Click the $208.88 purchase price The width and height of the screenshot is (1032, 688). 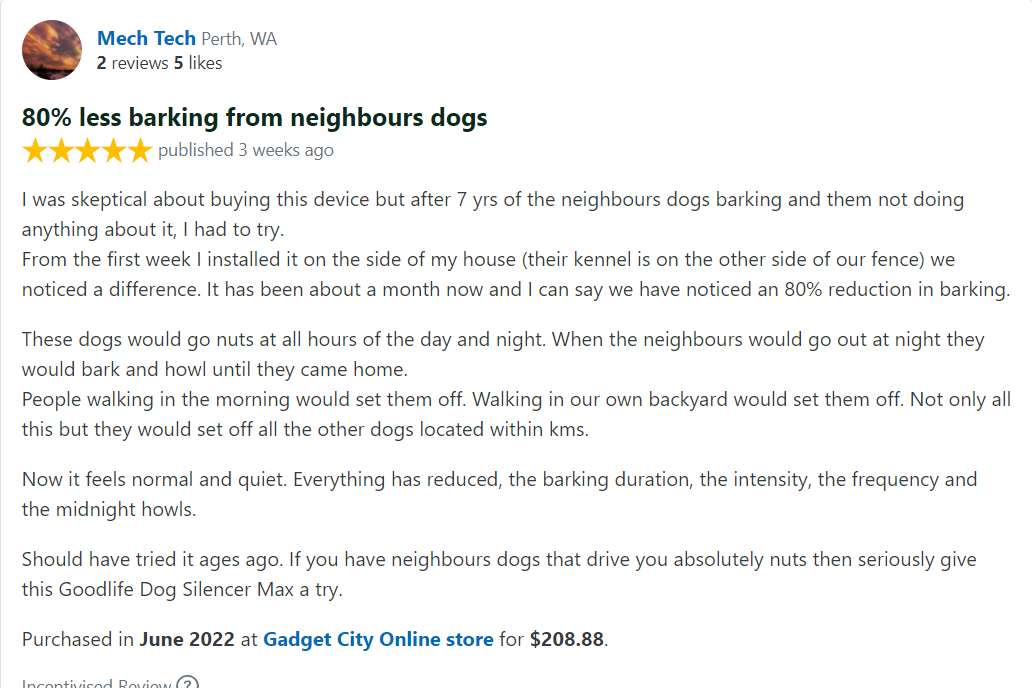coord(567,639)
